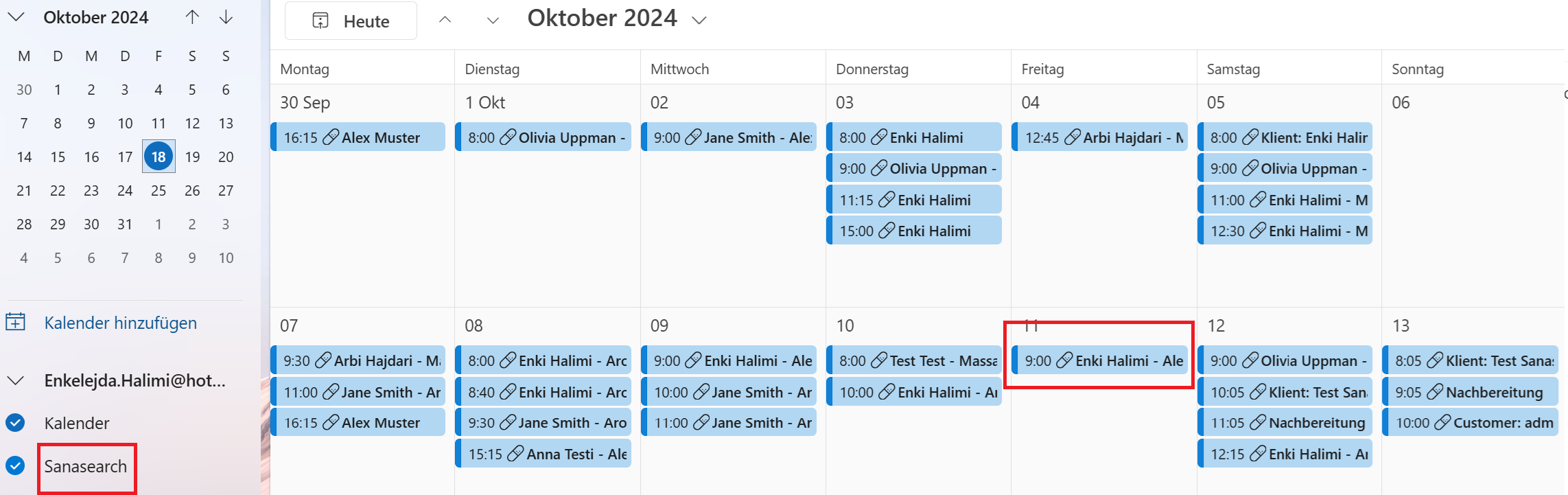This screenshot has height=495, width=1568.
Task: Open the Oktober 2024 month dropdown
Action: coord(699,21)
